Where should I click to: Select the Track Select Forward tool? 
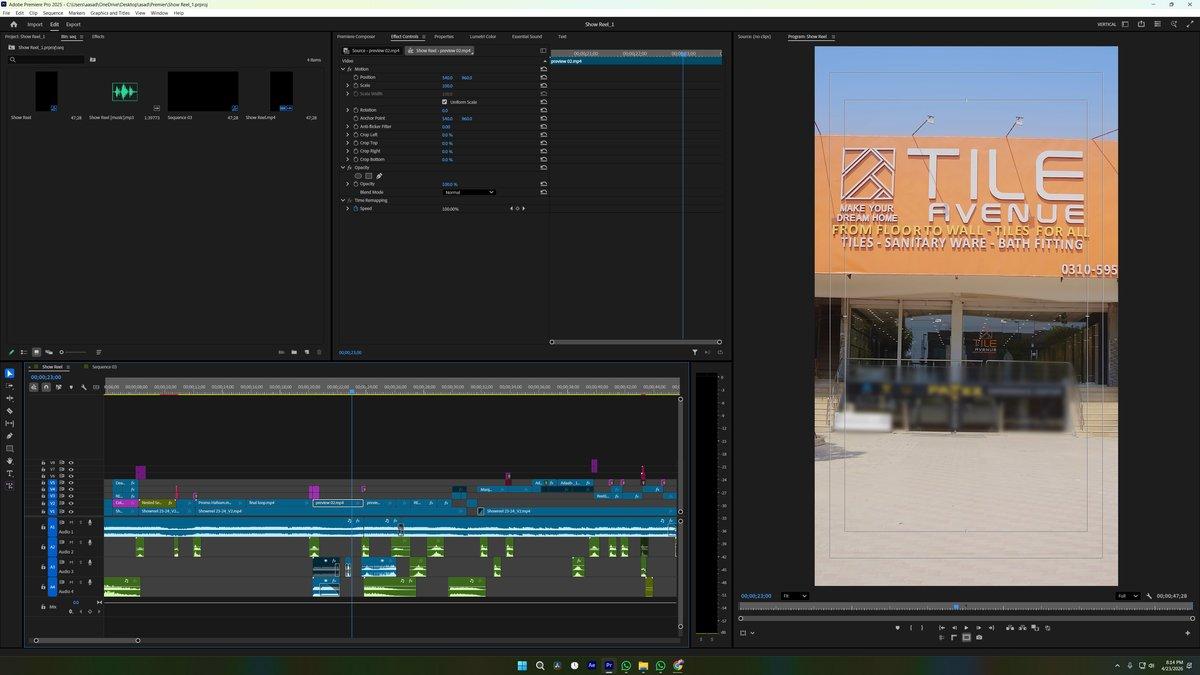10,386
